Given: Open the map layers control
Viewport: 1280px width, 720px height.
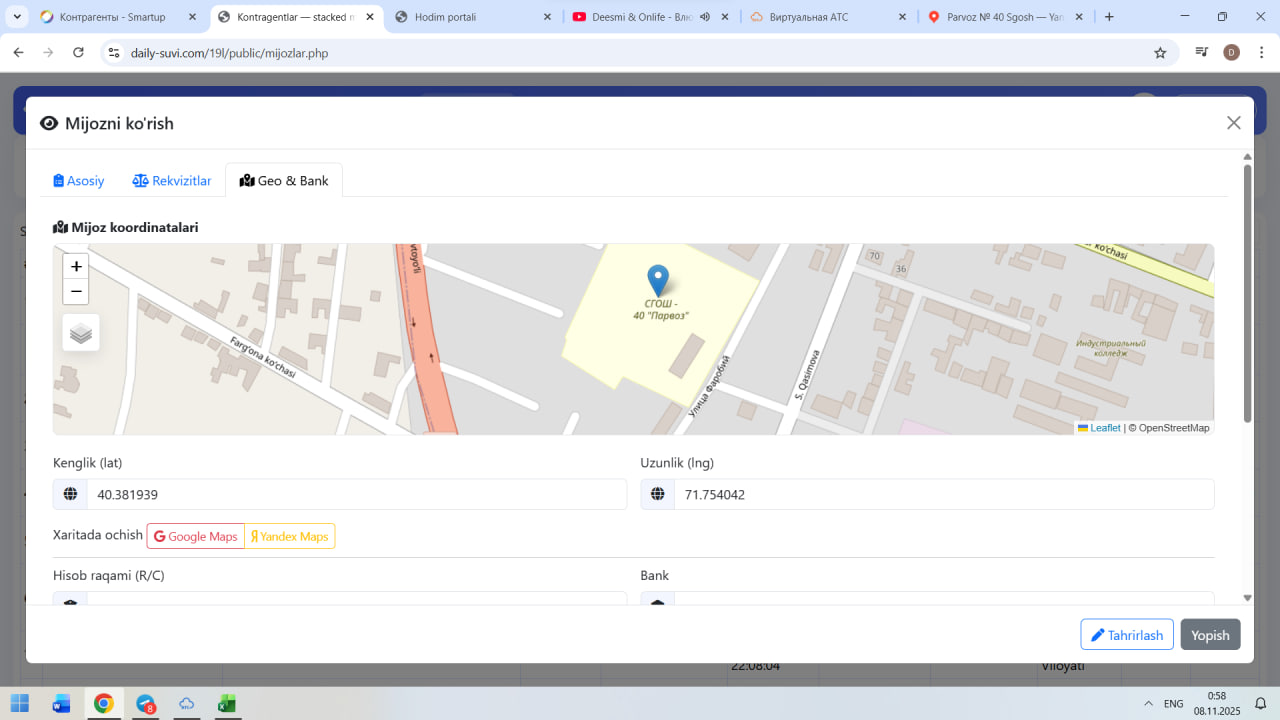Looking at the screenshot, I should point(81,333).
